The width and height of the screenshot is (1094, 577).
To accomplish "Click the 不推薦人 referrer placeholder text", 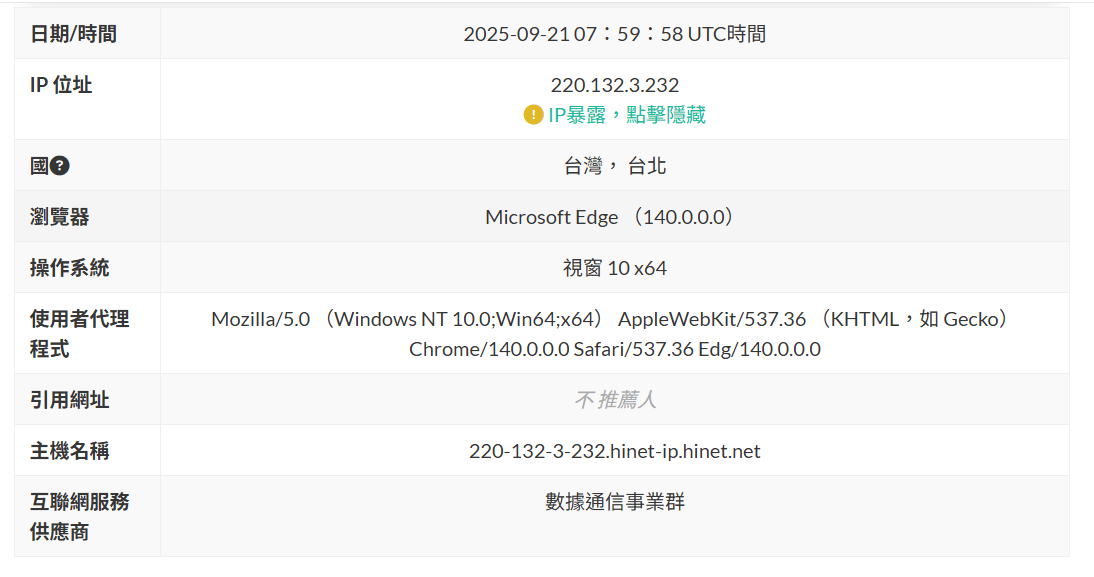I will tap(615, 400).
